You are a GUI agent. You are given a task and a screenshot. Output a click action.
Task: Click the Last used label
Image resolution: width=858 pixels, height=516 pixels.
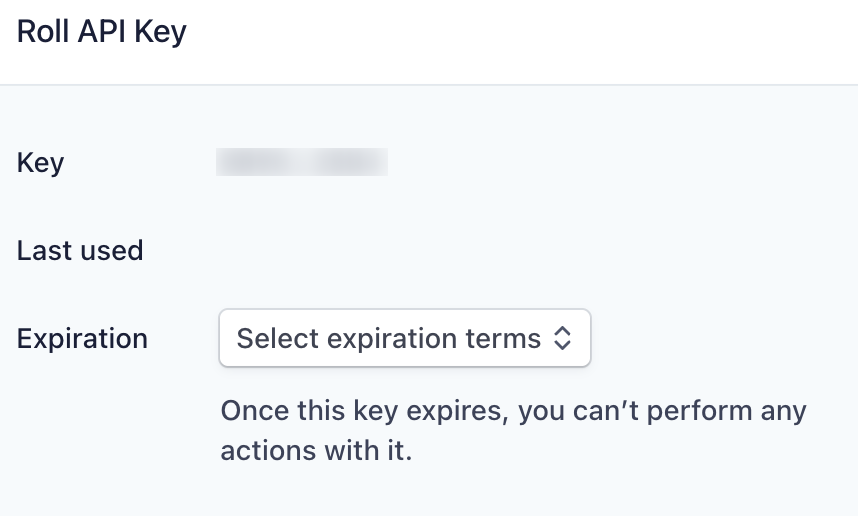coord(80,250)
